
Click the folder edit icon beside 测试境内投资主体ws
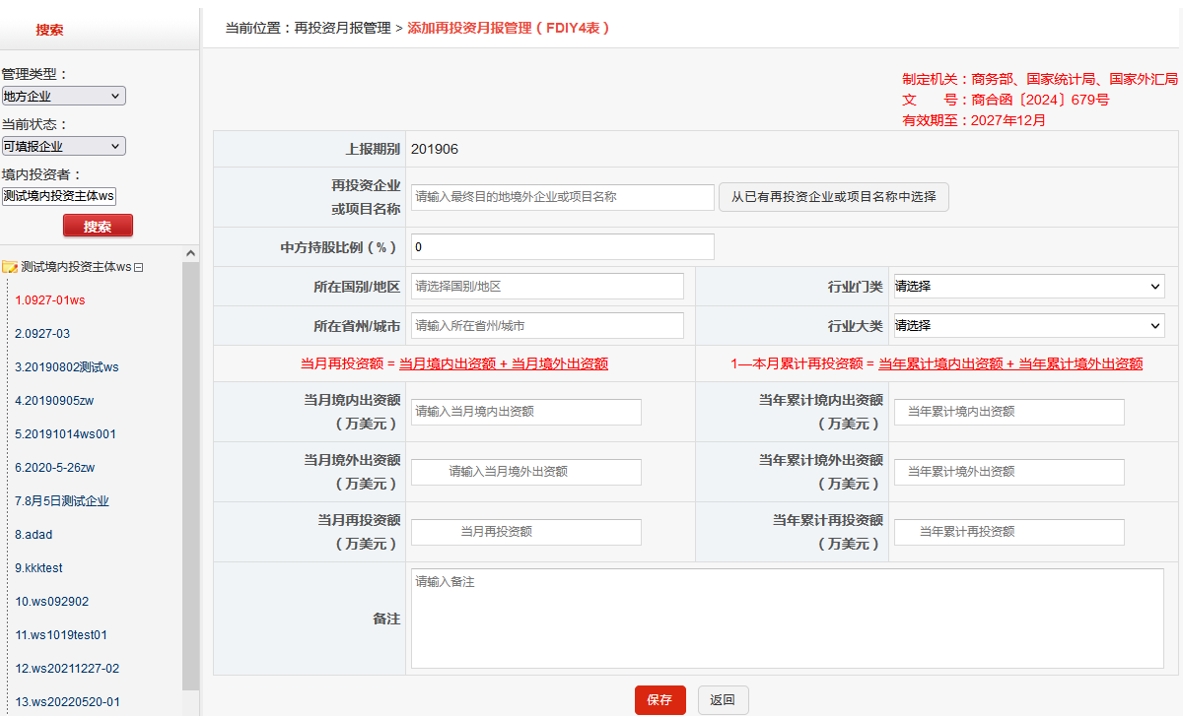coord(11,266)
